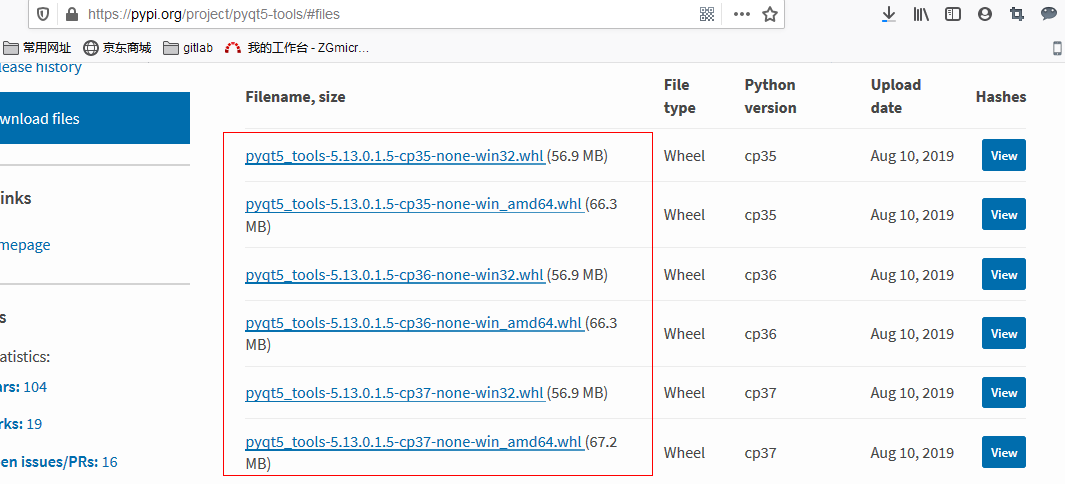Screen dimensions: 1065x484
Task: Open the Library bookshelf icon
Action: 921,14
